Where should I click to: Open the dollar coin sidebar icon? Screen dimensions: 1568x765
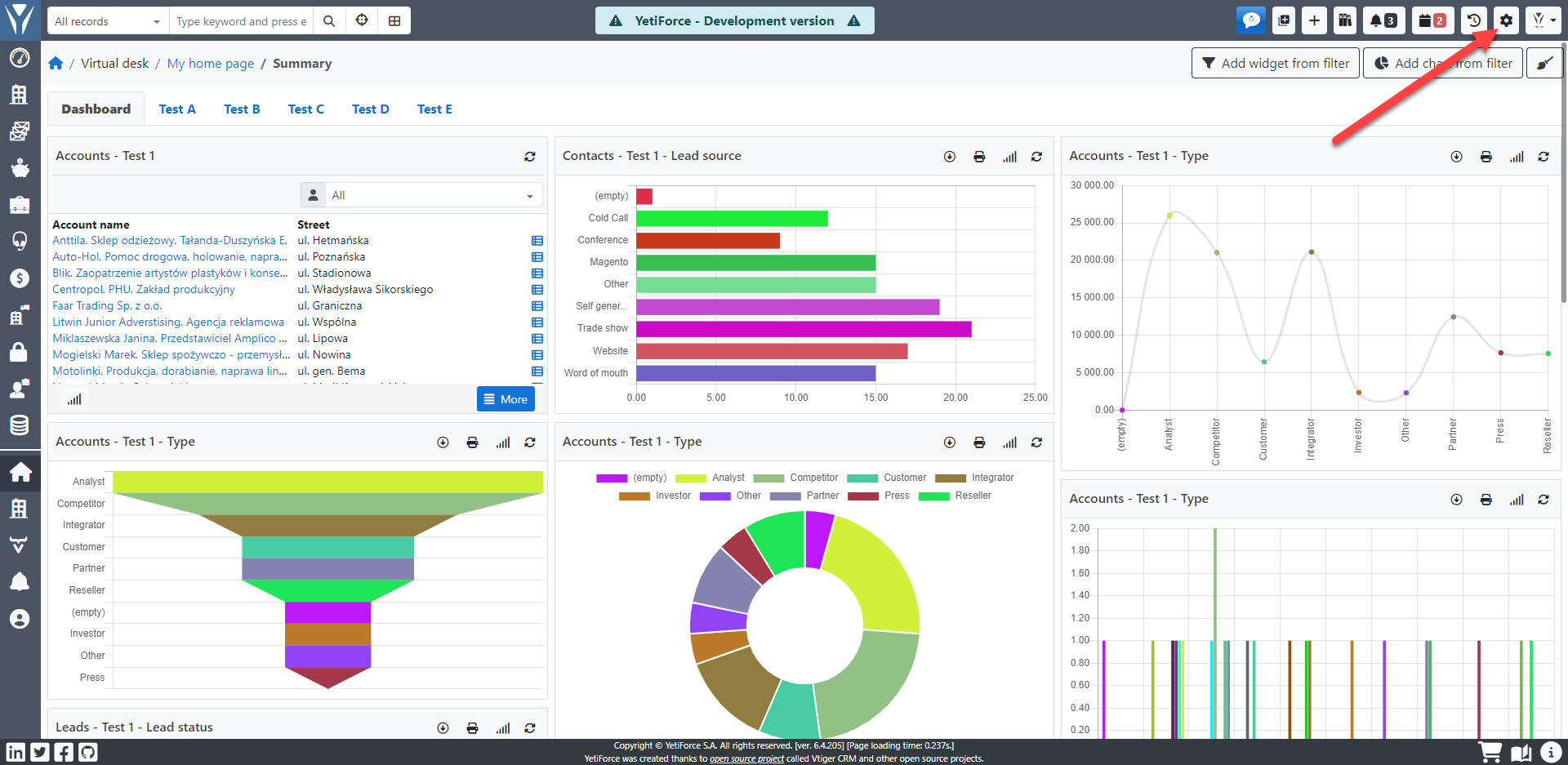pos(20,278)
